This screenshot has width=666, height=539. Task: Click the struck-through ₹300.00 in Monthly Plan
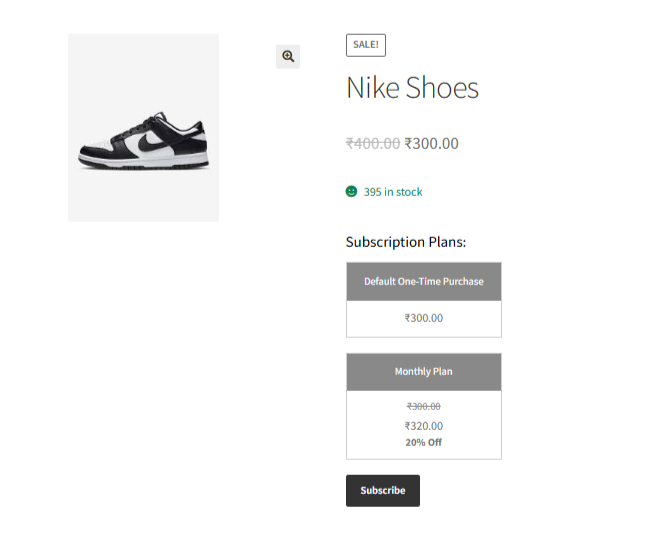[423, 406]
